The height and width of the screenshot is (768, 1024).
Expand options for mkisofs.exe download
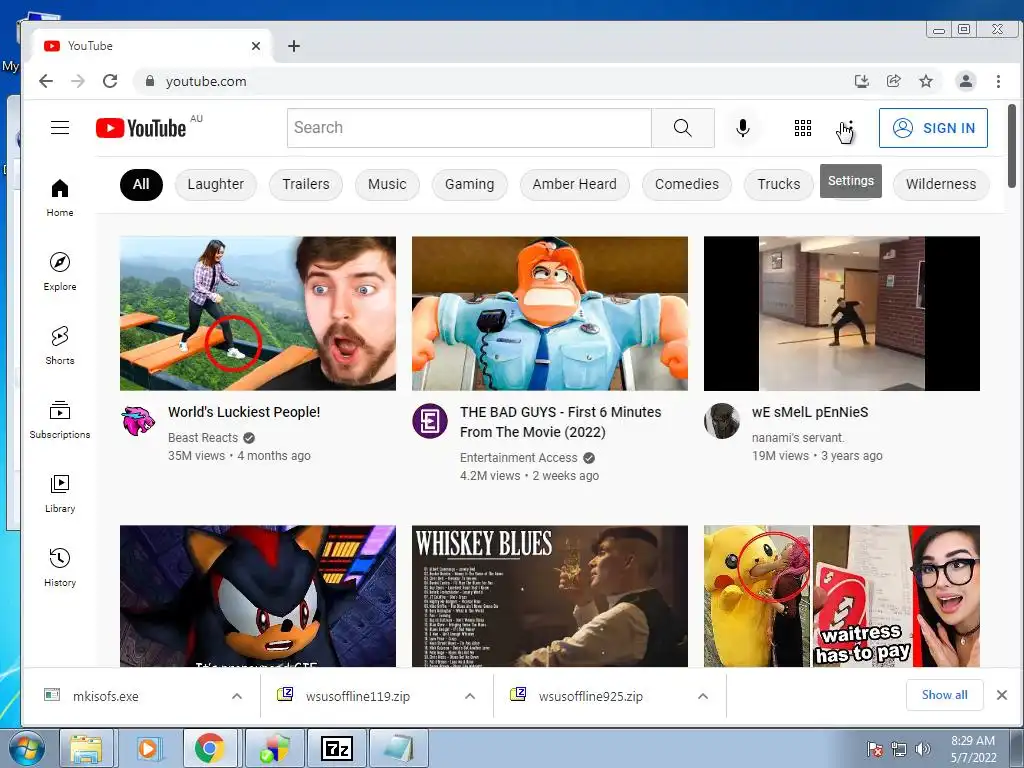[237, 696]
